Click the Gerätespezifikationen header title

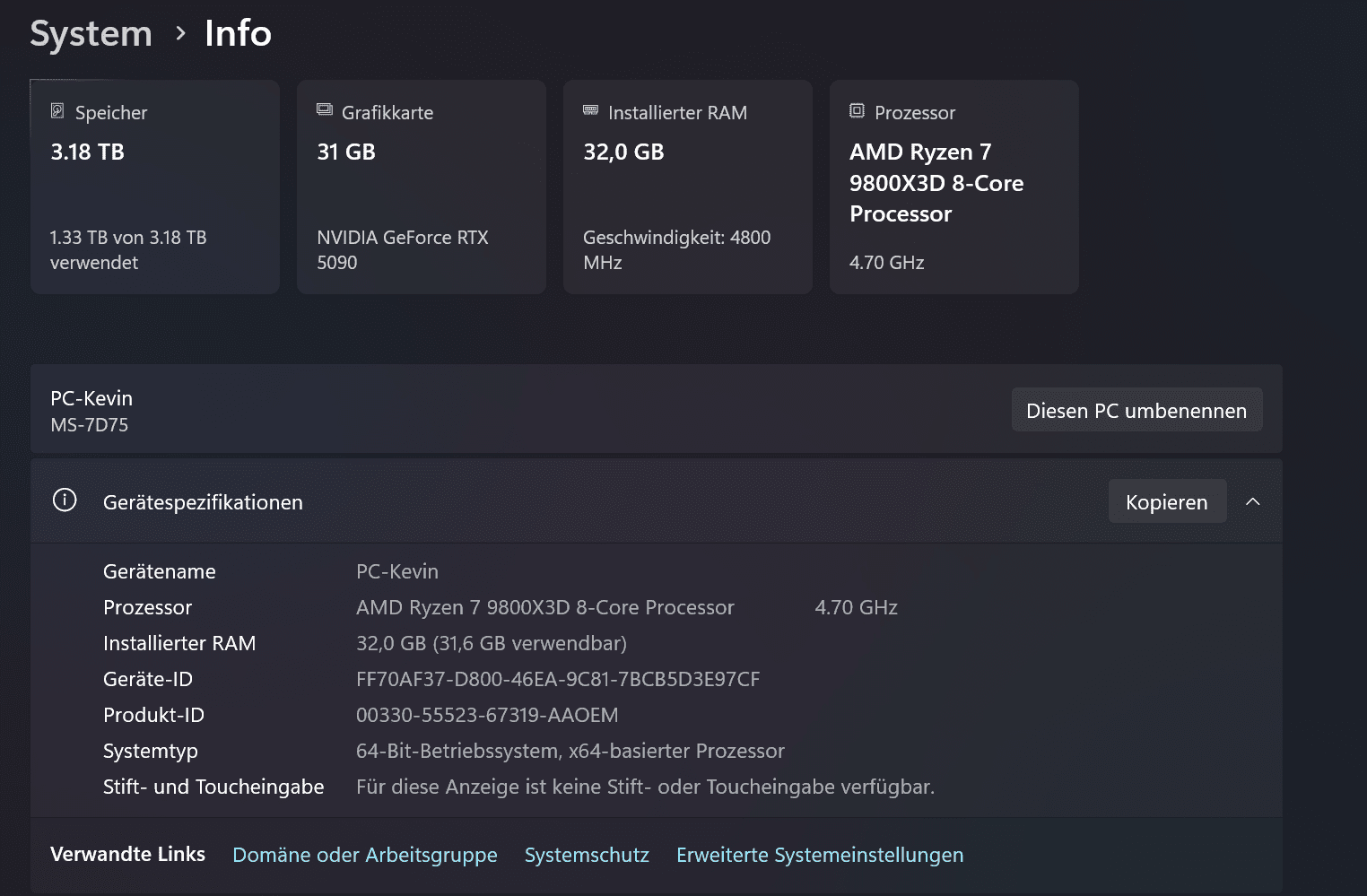pyautogui.click(x=203, y=502)
